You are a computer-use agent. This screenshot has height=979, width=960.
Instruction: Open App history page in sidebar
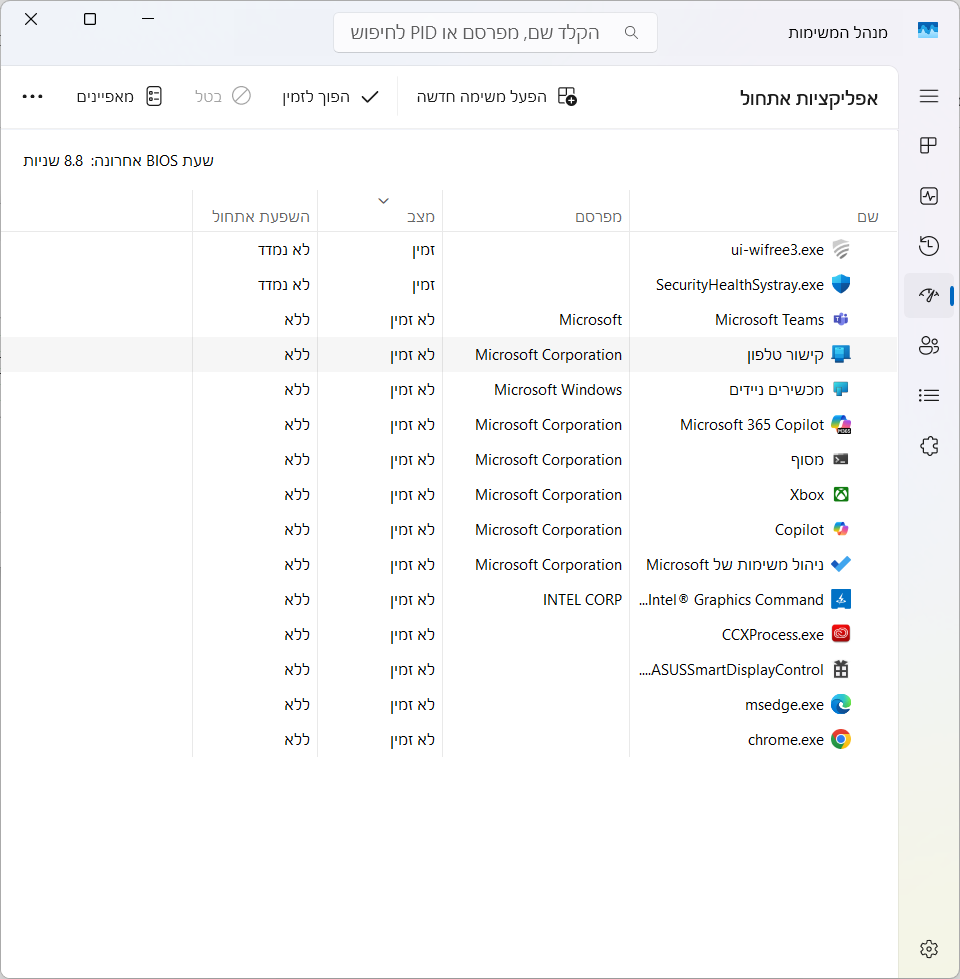(x=929, y=245)
